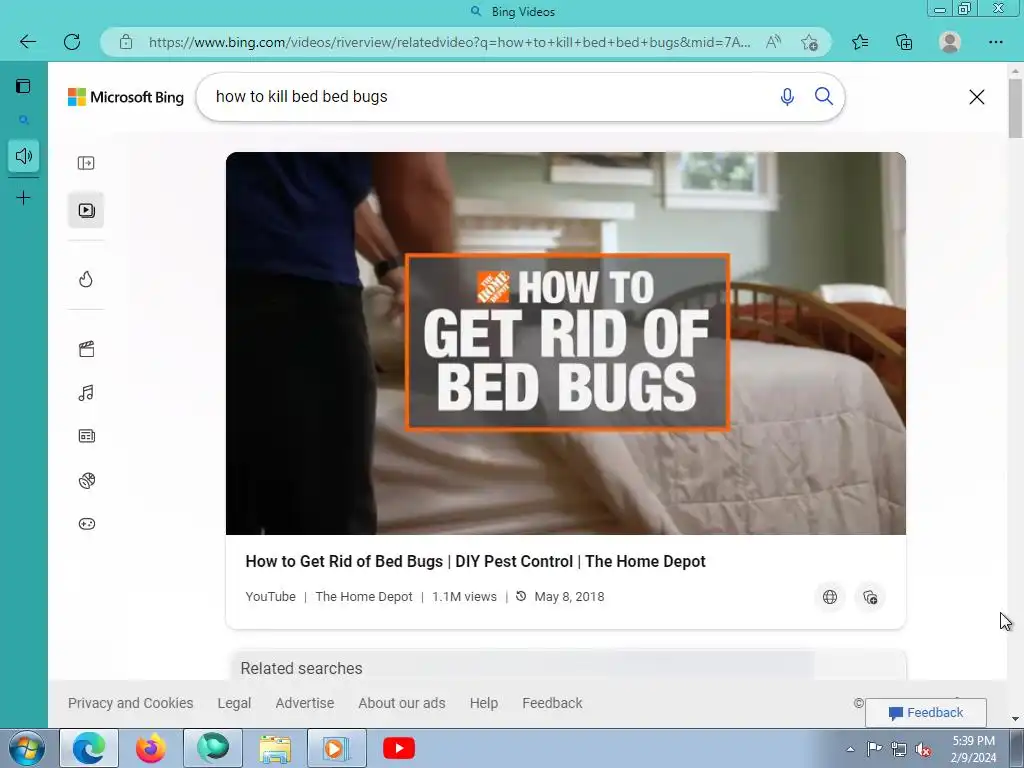Go back using the browser back arrow
The width and height of the screenshot is (1024, 768).
[x=27, y=42]
